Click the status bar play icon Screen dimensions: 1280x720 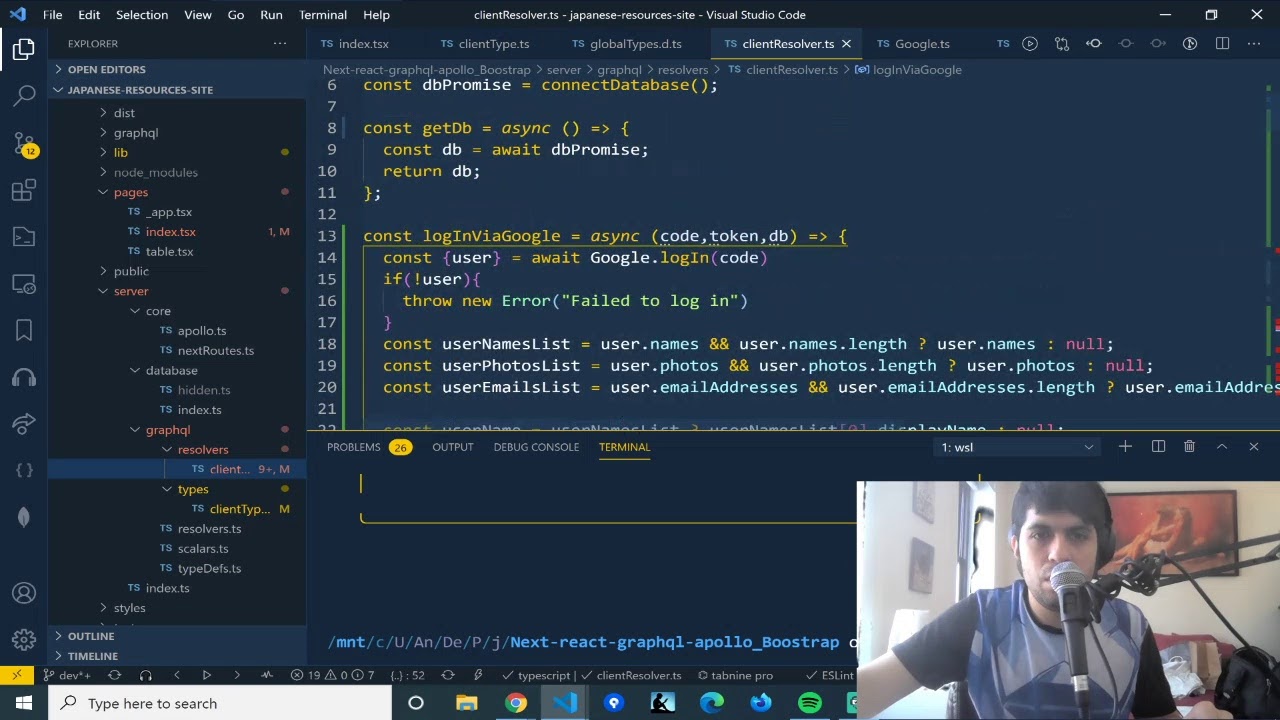point(207,675)
